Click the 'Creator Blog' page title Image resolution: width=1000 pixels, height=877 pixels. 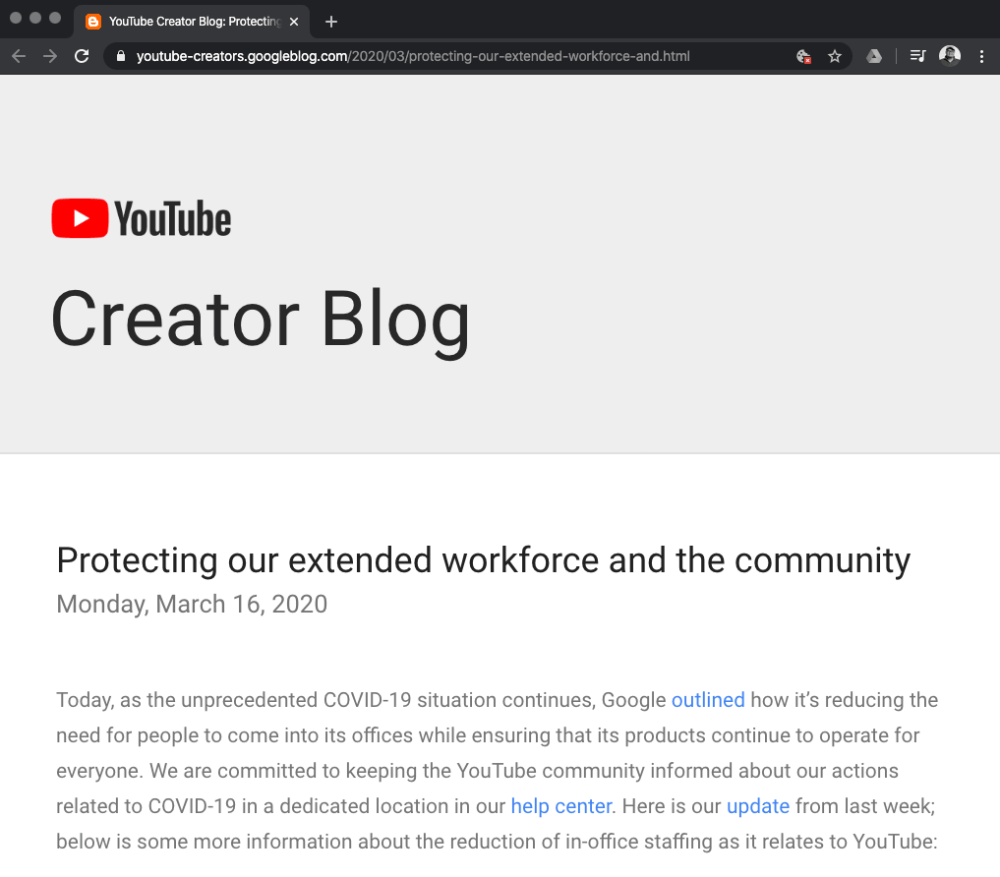point(261,317)
